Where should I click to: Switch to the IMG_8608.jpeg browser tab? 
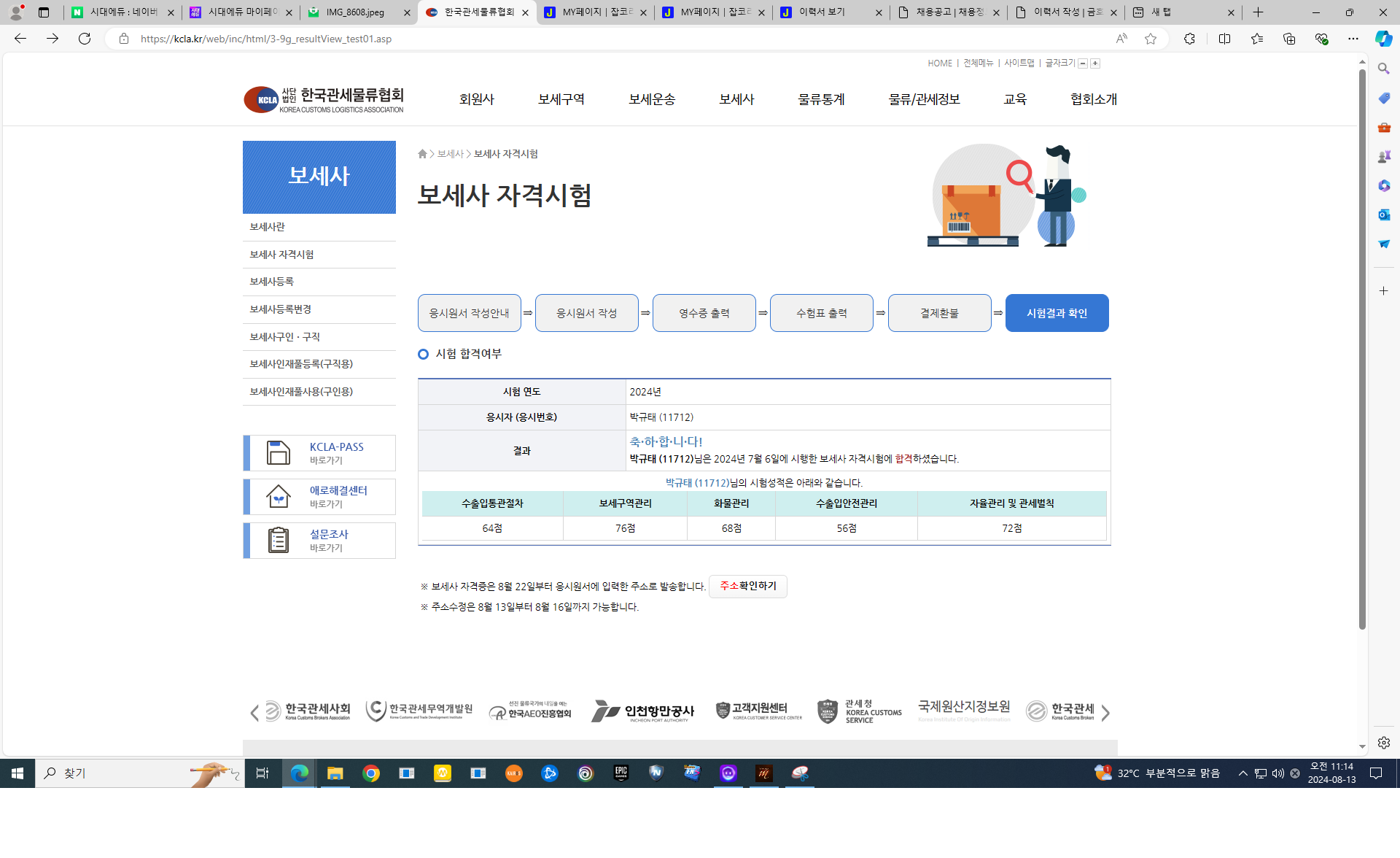click(355, 12)
